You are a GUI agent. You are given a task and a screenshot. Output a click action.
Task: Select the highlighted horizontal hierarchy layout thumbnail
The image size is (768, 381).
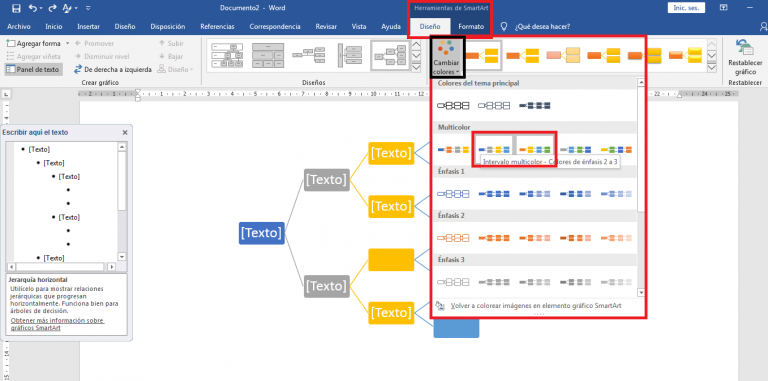pyautogui.click(x=389, y=55)
